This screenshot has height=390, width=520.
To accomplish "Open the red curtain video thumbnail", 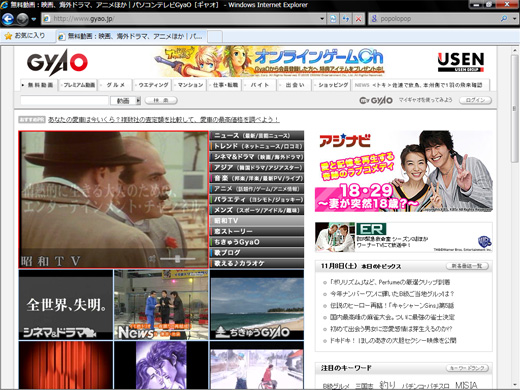I will [x=66, y=365].
